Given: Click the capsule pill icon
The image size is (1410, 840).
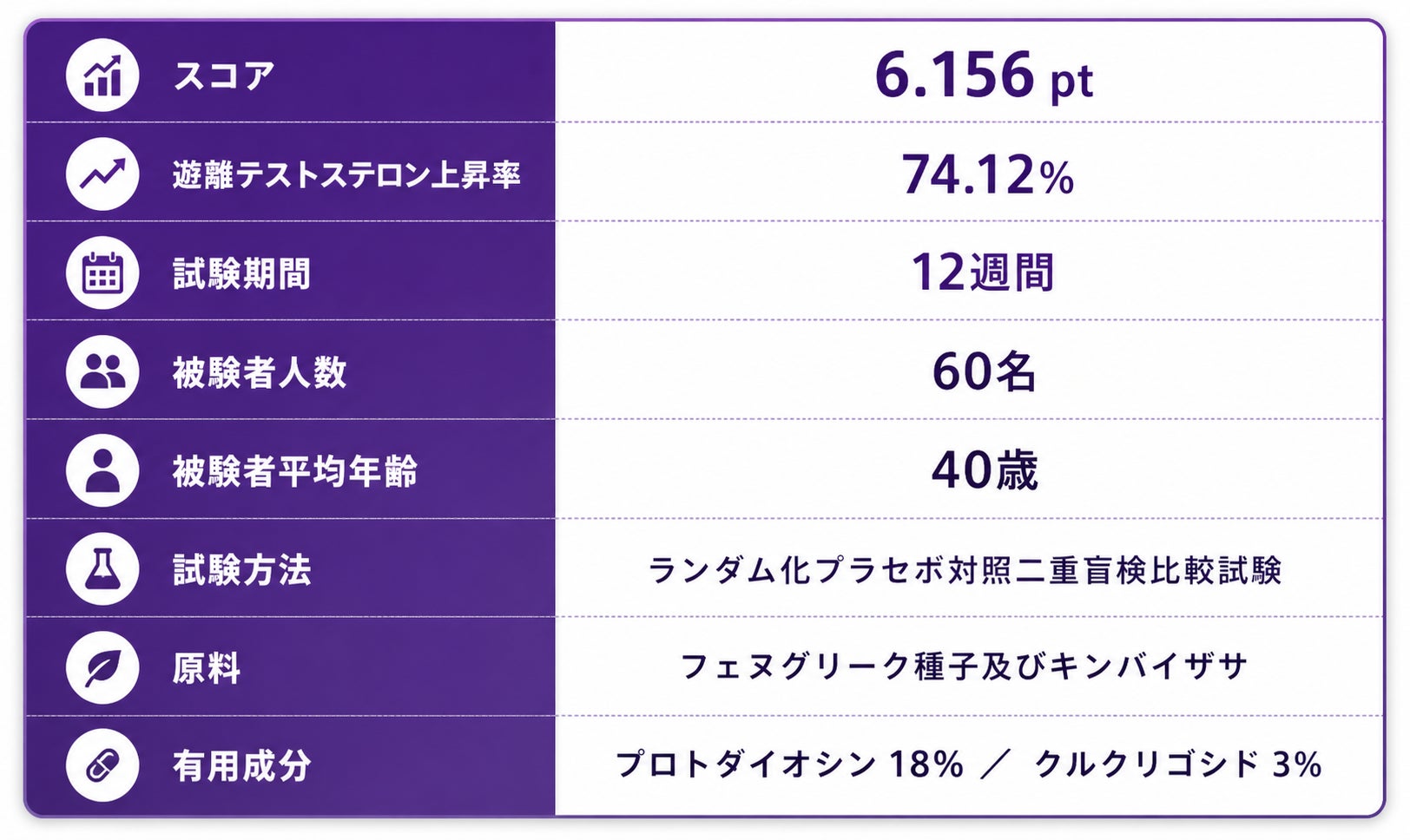Looking at the screenshot, I should point(102,765).
